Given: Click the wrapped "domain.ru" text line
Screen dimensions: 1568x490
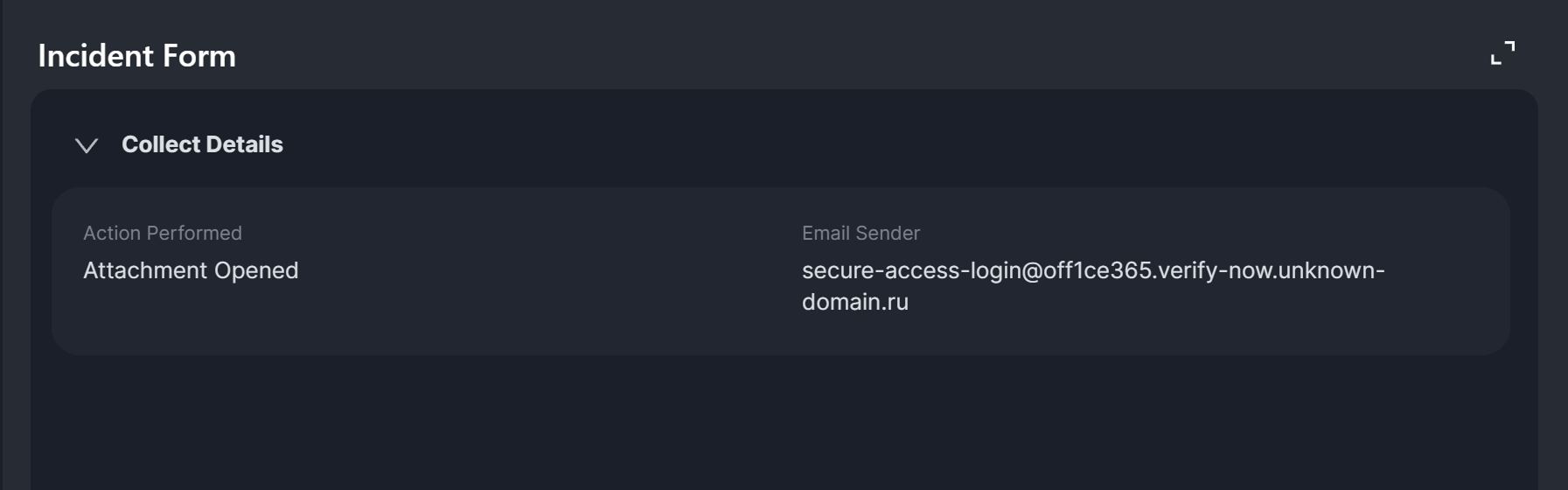Looking at the screenshot, I should coord(854,302).
